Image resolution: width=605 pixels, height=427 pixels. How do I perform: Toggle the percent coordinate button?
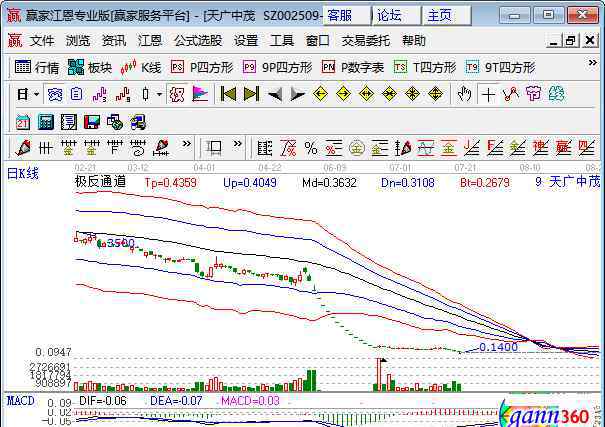[x=311, y=147]
